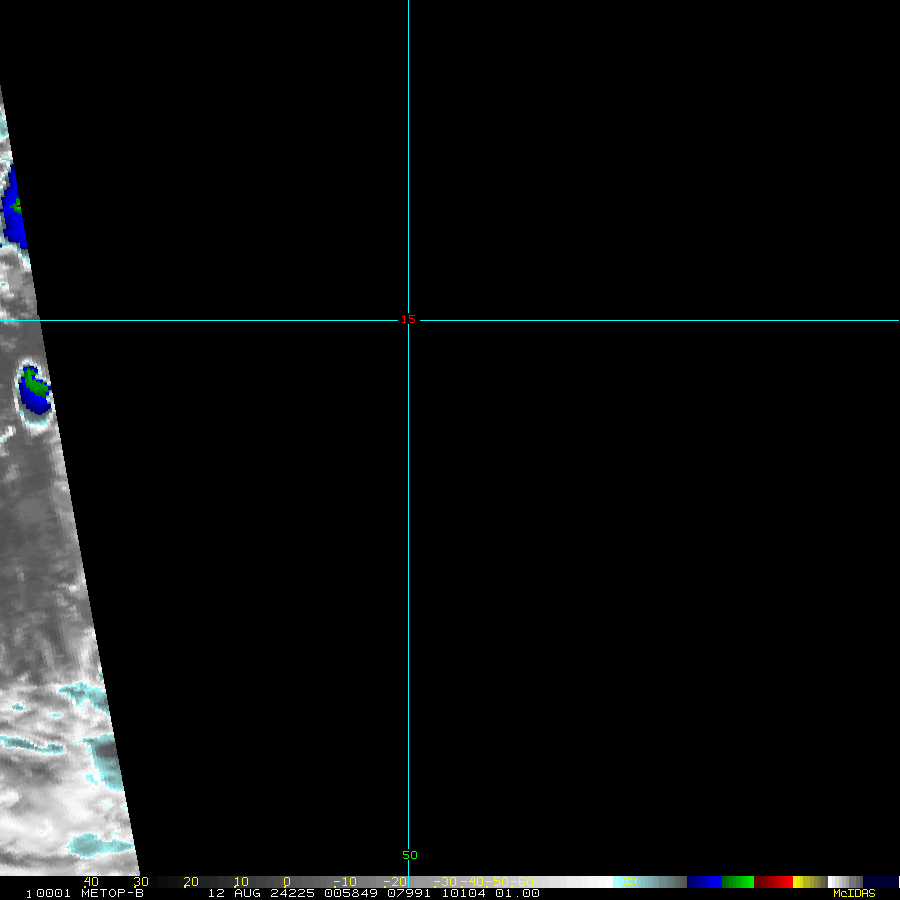This screenshot has width=900, height=900.
Task: Click the dark red segment of the color bar
Action: (x=773, y=882)
